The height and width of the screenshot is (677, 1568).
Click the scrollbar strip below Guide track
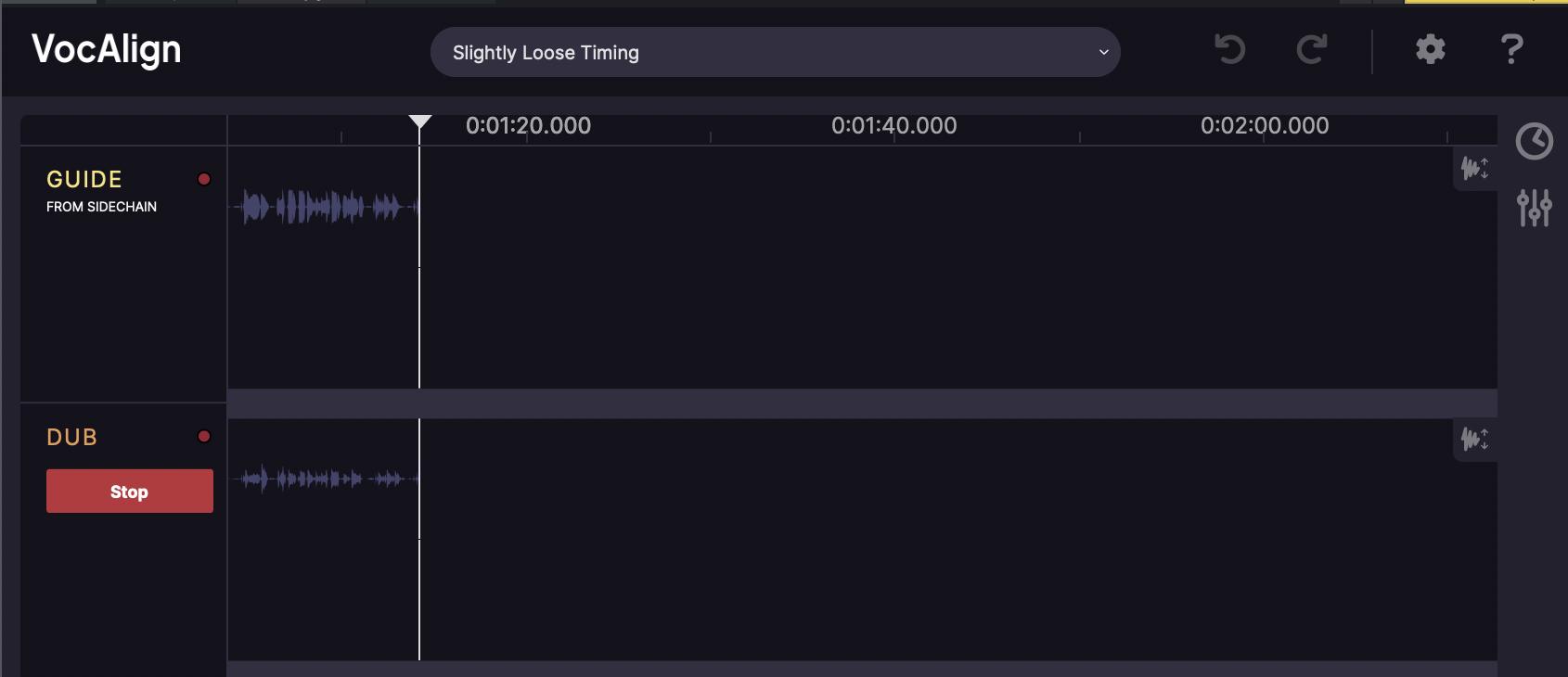[861, 403]
